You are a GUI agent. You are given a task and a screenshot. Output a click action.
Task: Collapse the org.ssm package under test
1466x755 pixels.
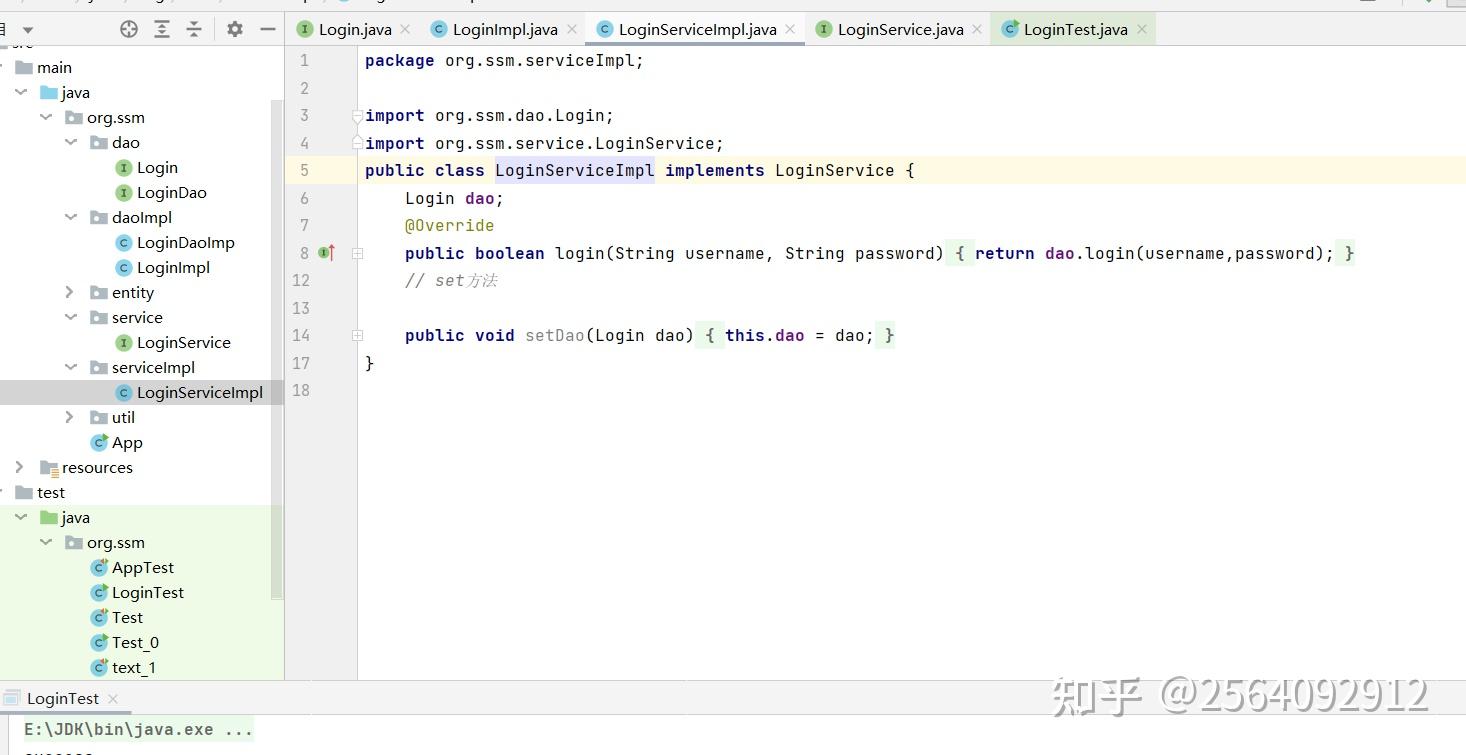(46, 542)
